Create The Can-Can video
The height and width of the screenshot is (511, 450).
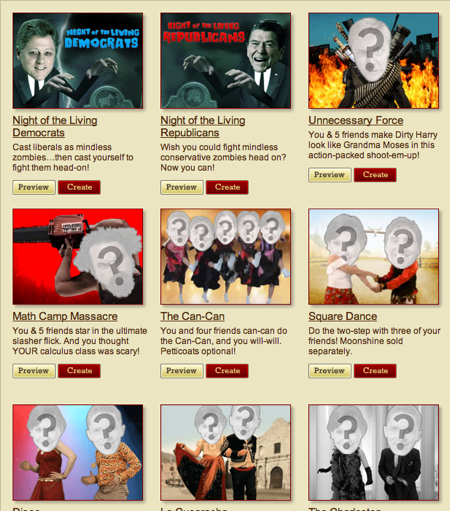227,371
